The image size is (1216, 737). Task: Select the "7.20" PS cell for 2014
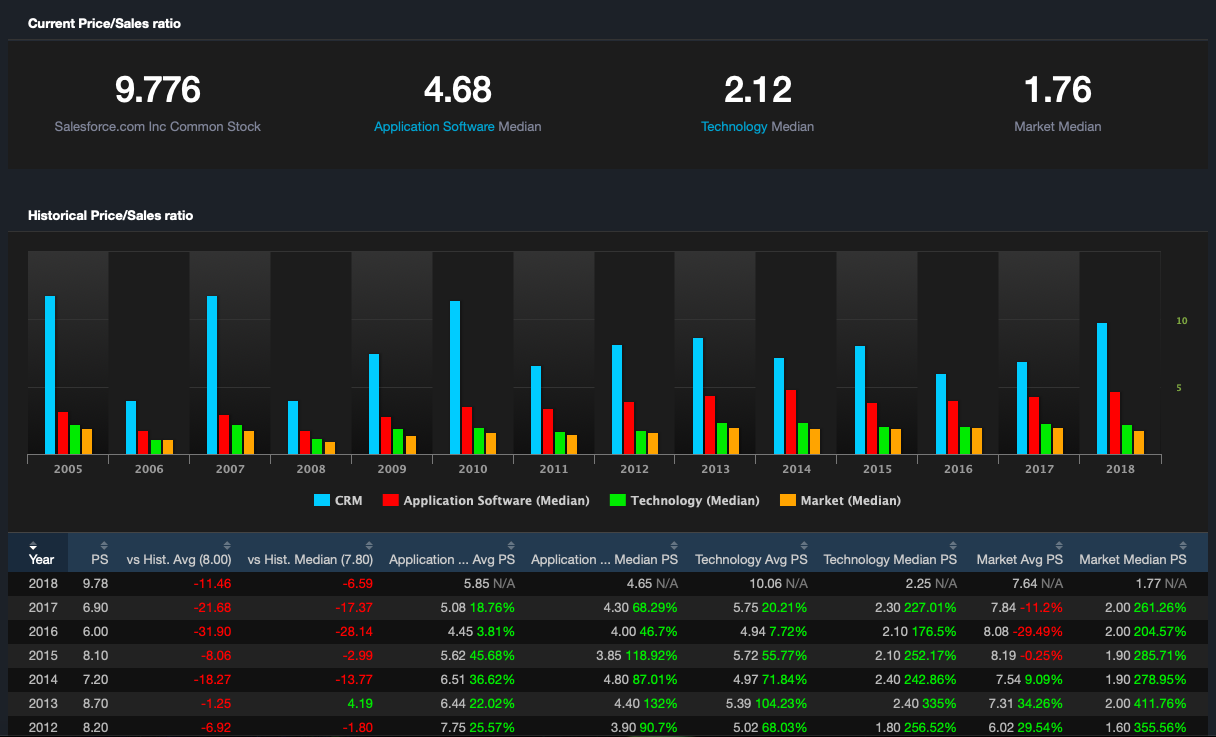pyautogui.click(x=95, y=679)
